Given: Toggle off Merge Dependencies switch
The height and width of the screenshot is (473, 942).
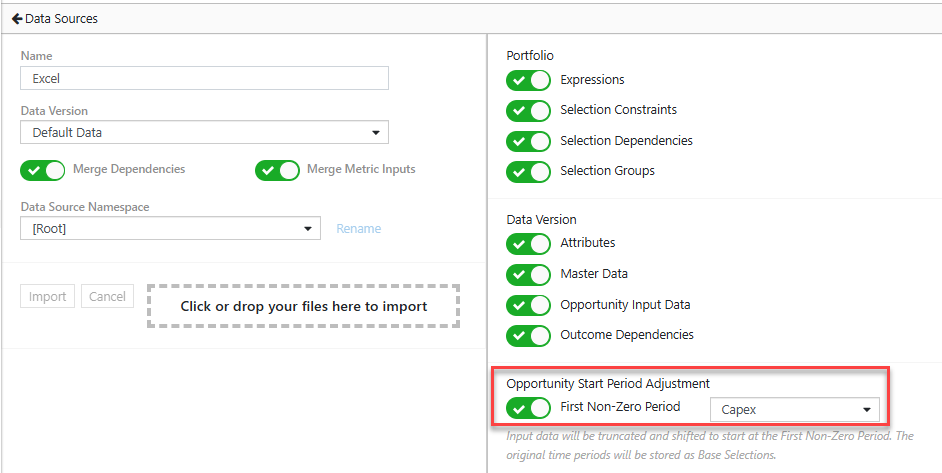Looking at the screenshot, I should click(42, 171).
